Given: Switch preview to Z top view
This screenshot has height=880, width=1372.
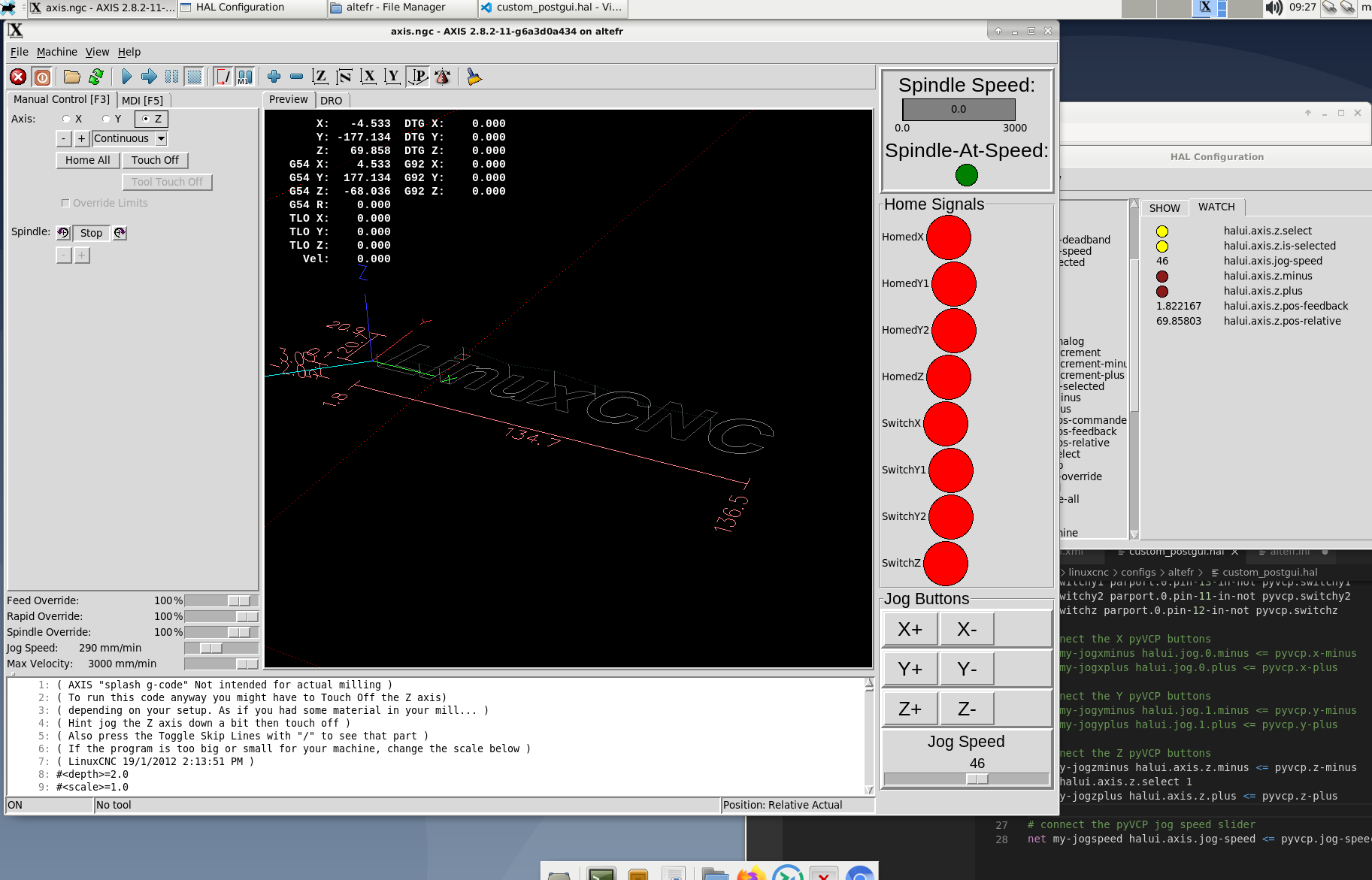Looking at the screenshot, I should pos(320,77).
